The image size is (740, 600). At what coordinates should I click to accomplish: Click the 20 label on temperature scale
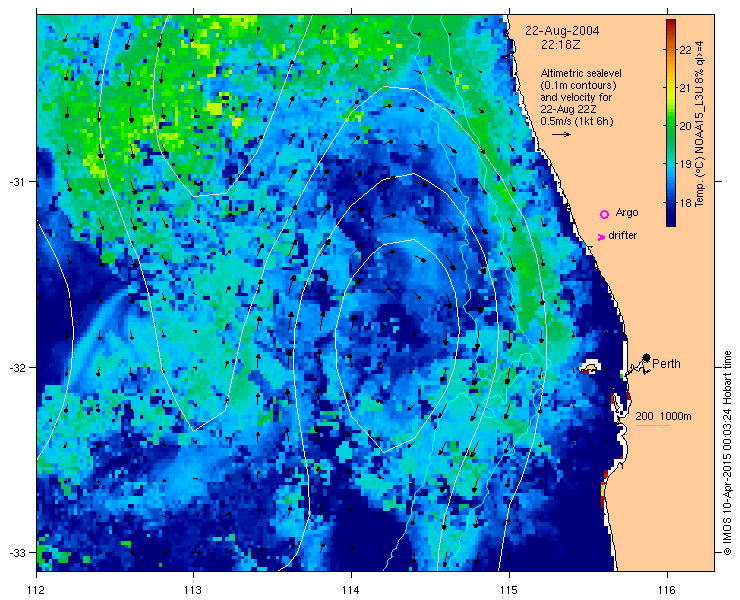(x=685, y=126)
